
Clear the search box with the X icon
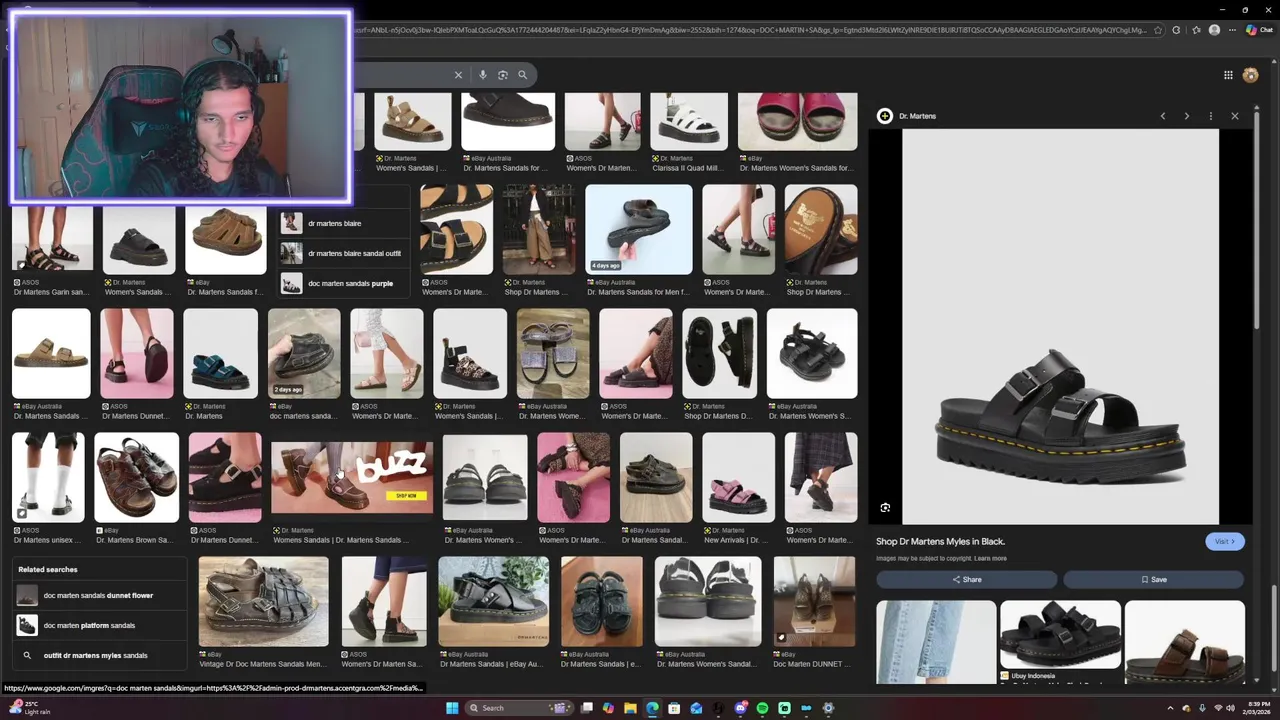click(458, 75)
